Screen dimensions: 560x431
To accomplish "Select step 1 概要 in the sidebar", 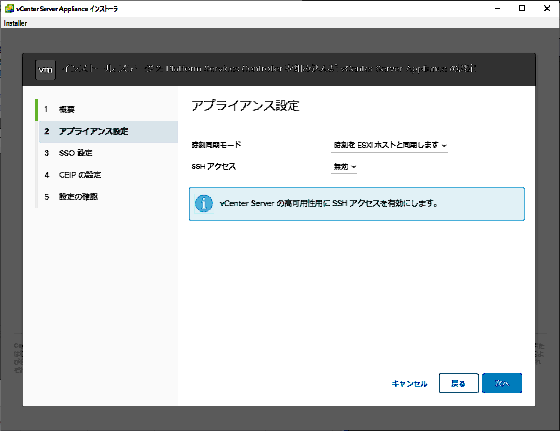I will click(108, 110).
